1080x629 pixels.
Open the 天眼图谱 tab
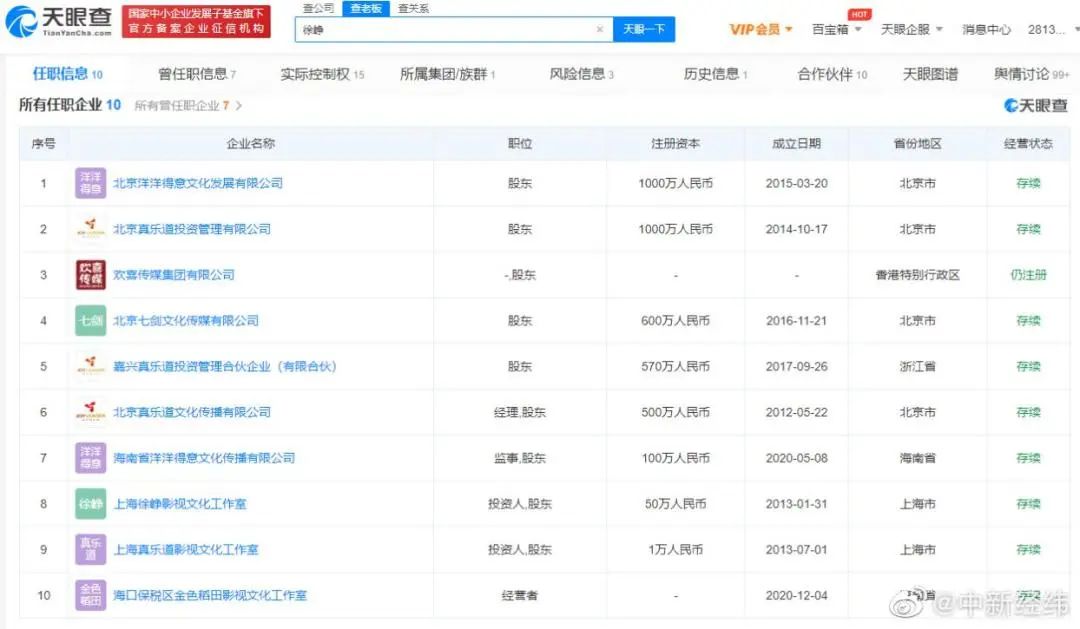(930, 74)
